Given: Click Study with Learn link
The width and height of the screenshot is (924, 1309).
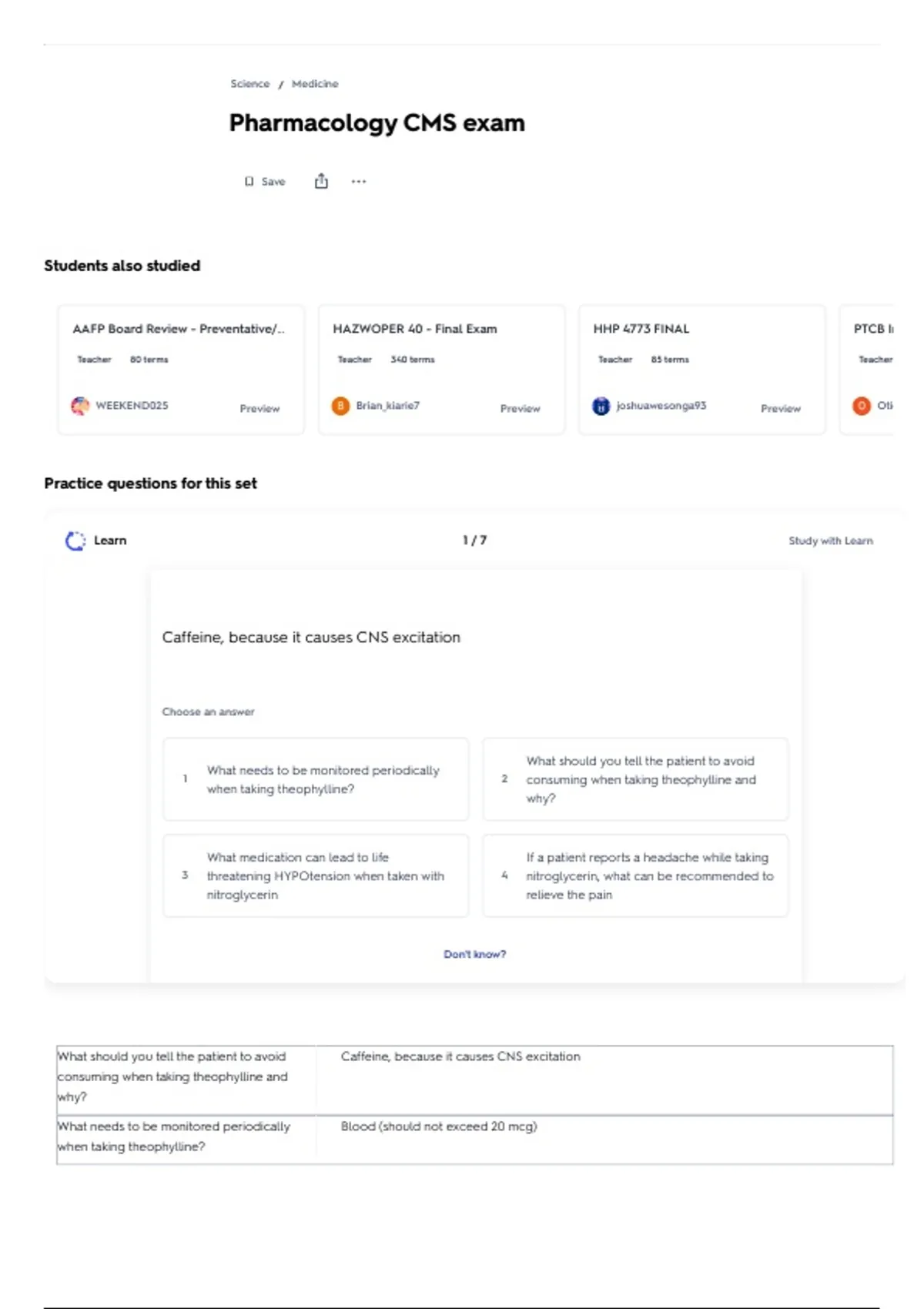Looking at the screenshot, I should point(831,541).
